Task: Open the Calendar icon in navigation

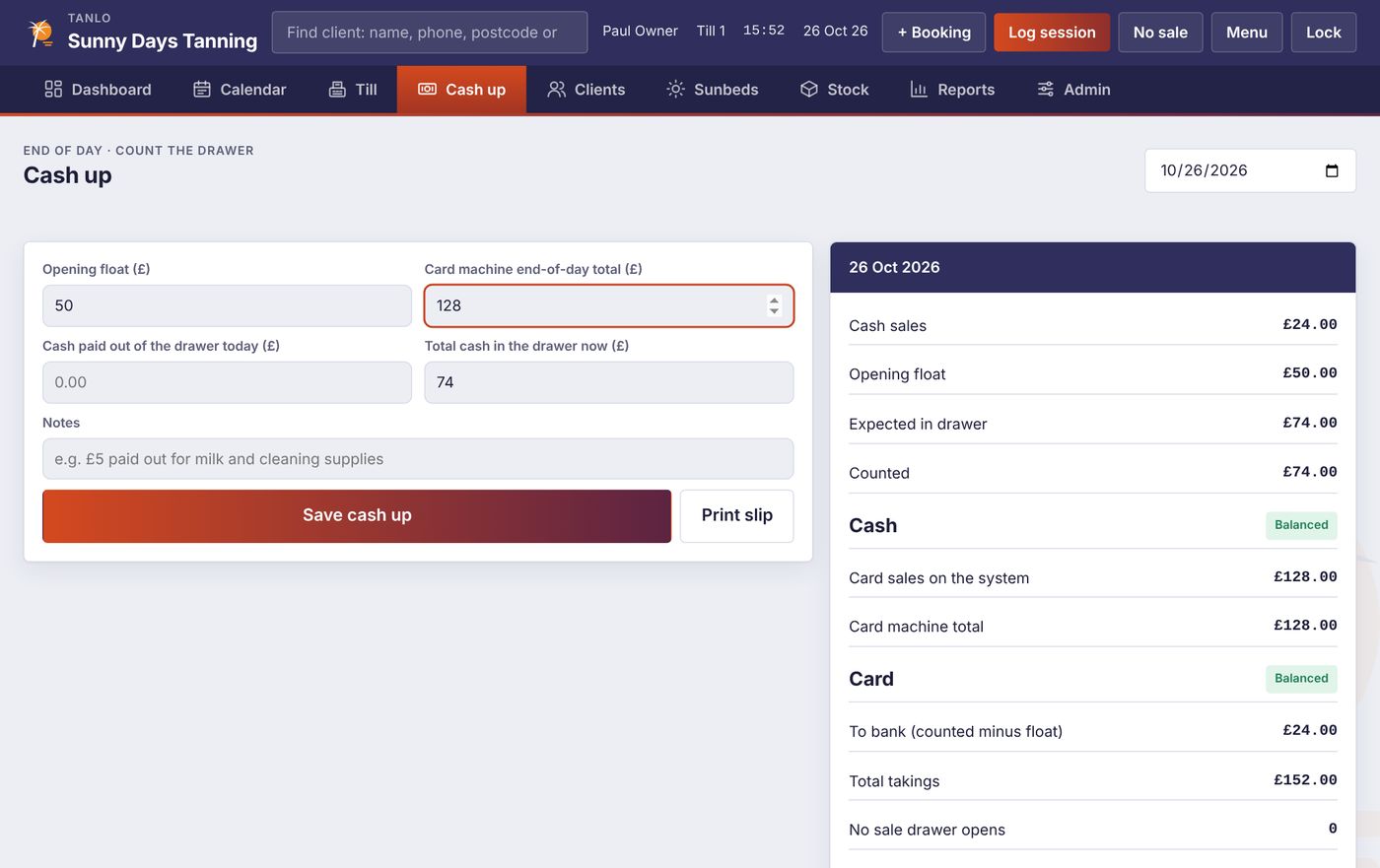Action: click(202, 90)
